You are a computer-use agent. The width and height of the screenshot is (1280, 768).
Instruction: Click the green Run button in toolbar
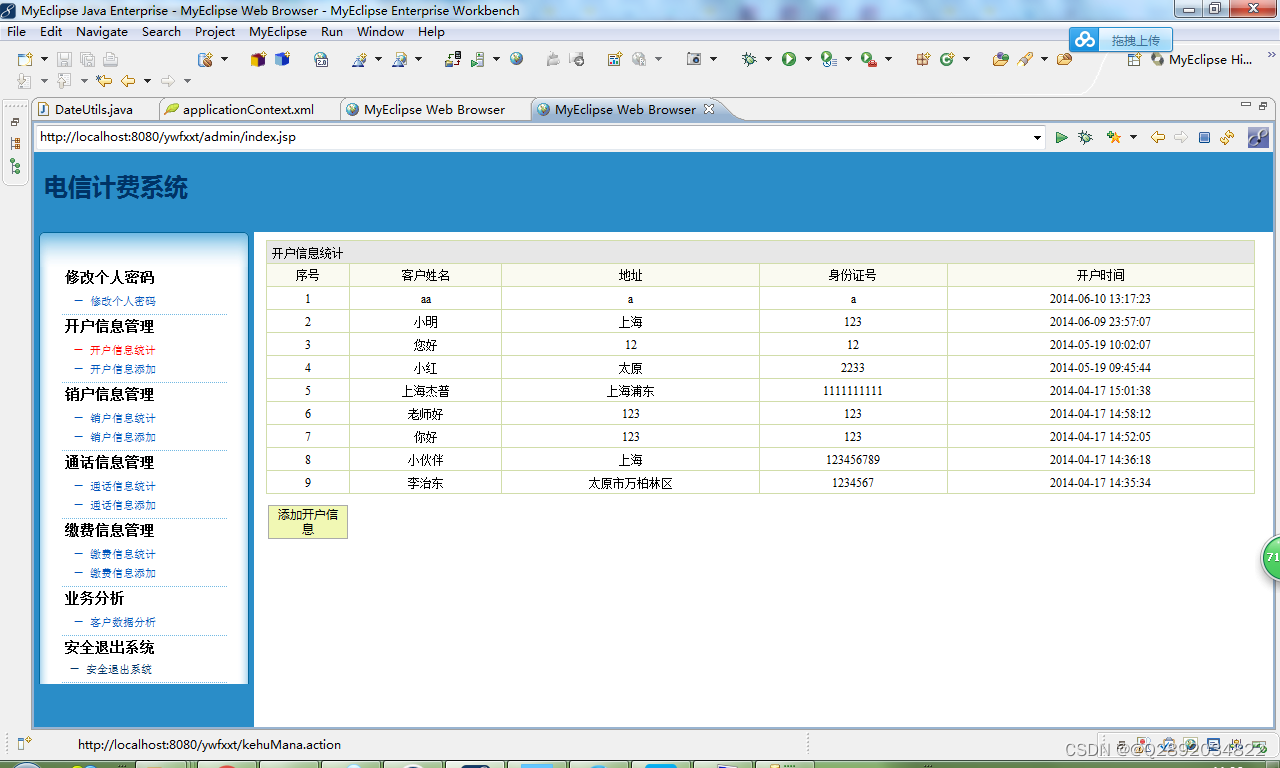coord(789,60)
